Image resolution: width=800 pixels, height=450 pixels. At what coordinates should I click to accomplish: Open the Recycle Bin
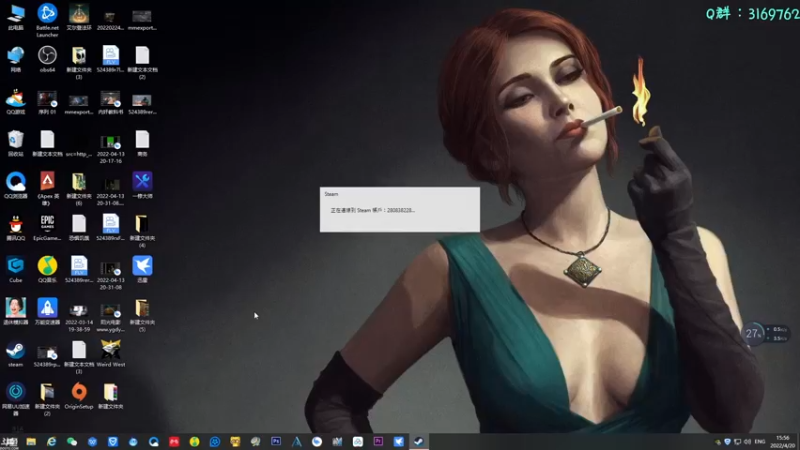click(16, 143)
